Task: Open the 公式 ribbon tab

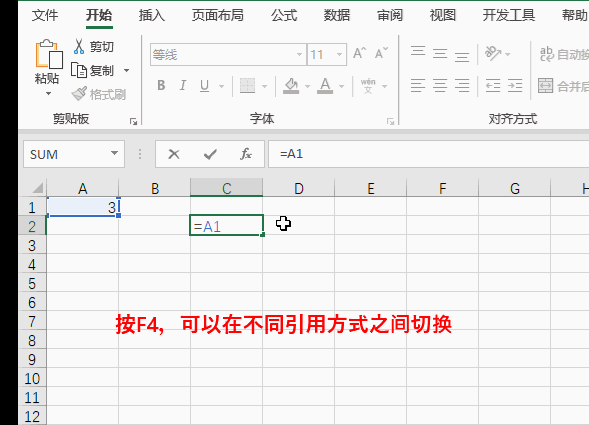Action: (284, 15)
